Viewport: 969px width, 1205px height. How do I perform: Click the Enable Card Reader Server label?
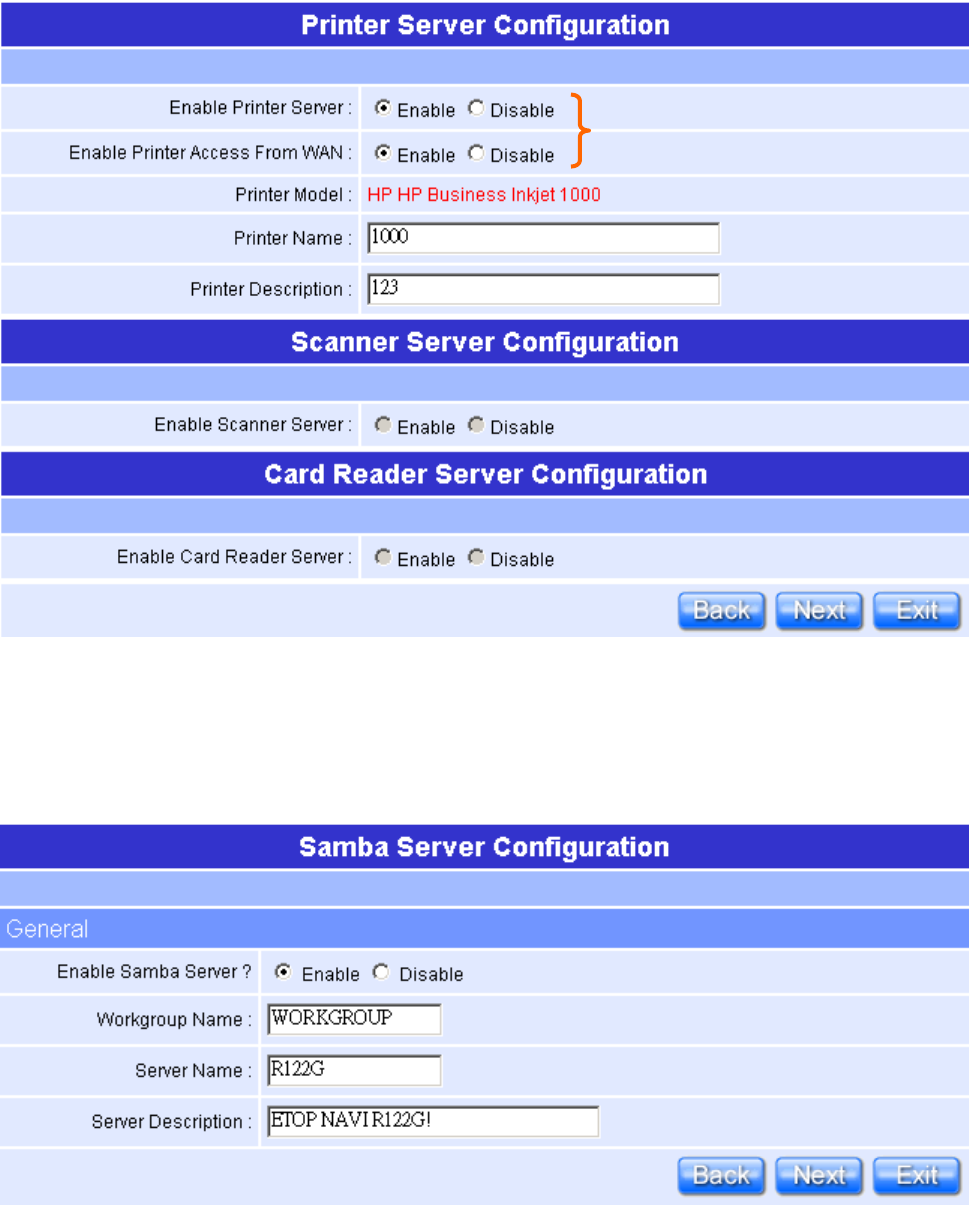pyautogui.click(x=235, y=557)
